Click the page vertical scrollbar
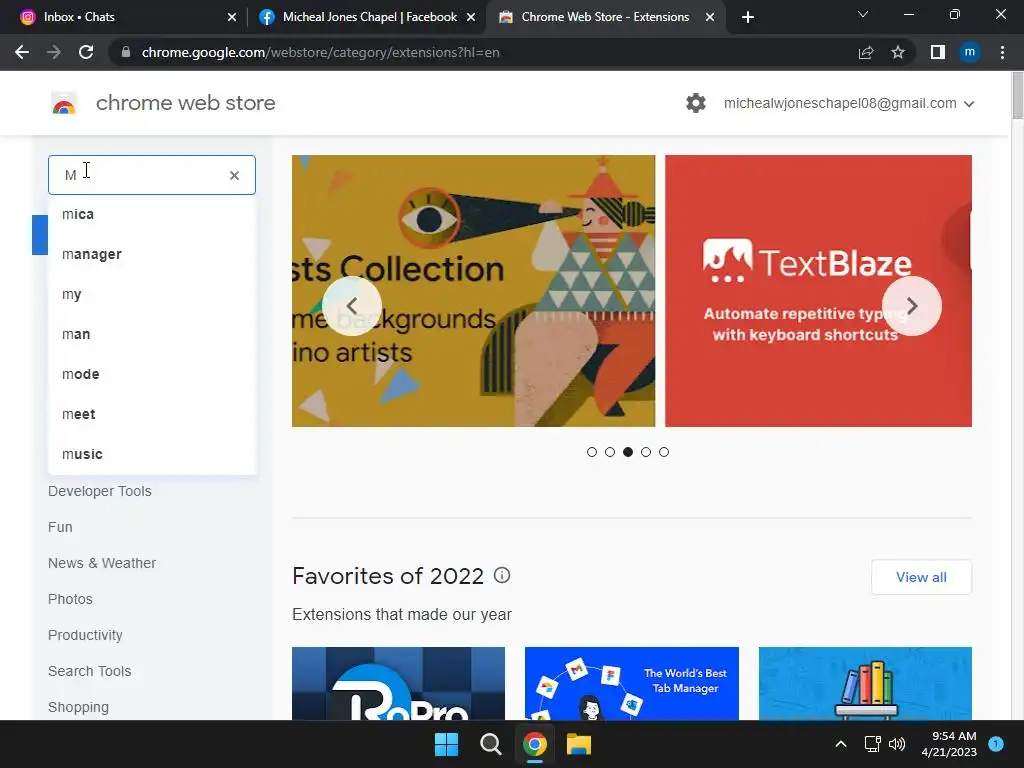 (1017, 95)
